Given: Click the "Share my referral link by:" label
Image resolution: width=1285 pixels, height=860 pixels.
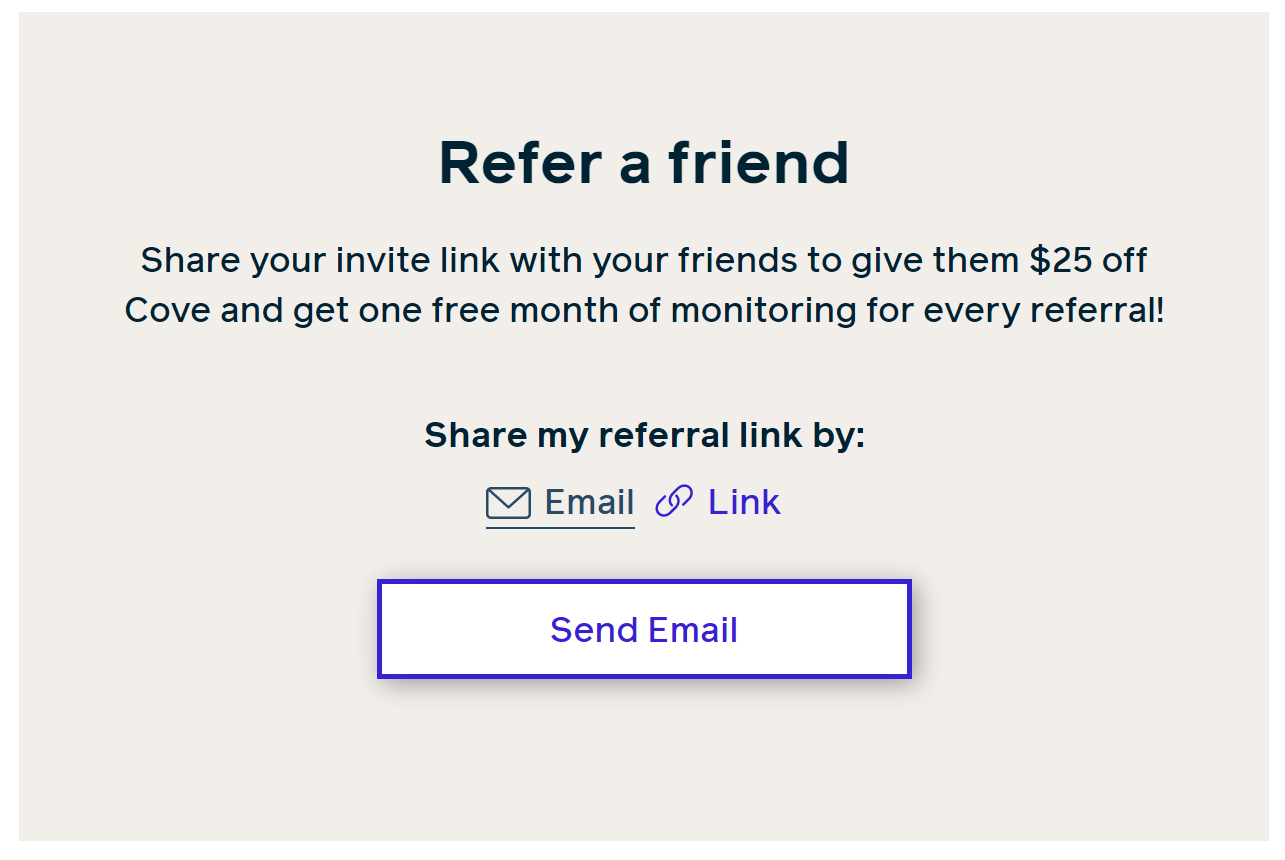Looking at the screenshot, I should coord(644,436).
